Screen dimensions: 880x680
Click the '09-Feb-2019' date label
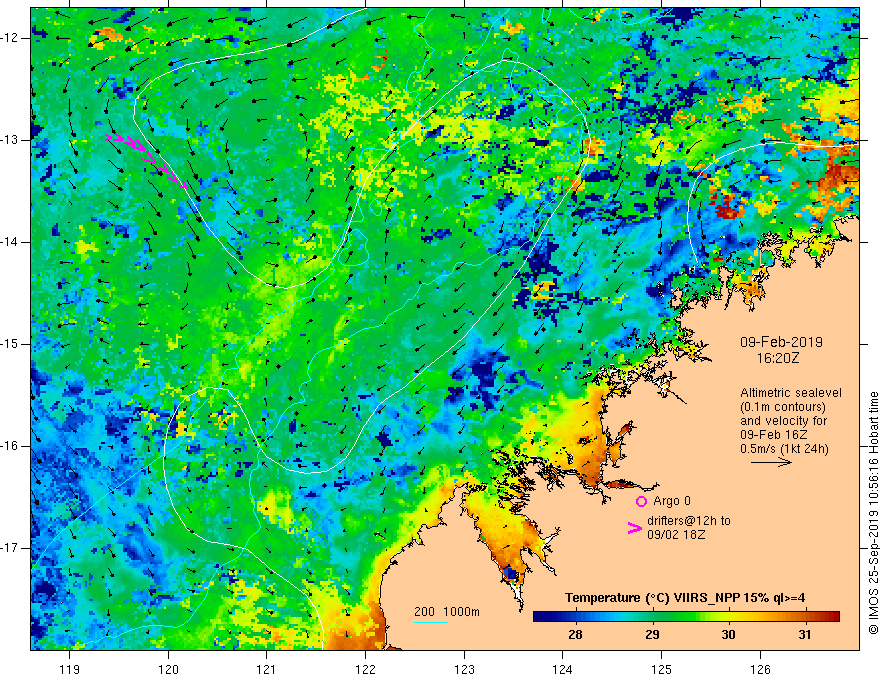(x=781, y=342)
